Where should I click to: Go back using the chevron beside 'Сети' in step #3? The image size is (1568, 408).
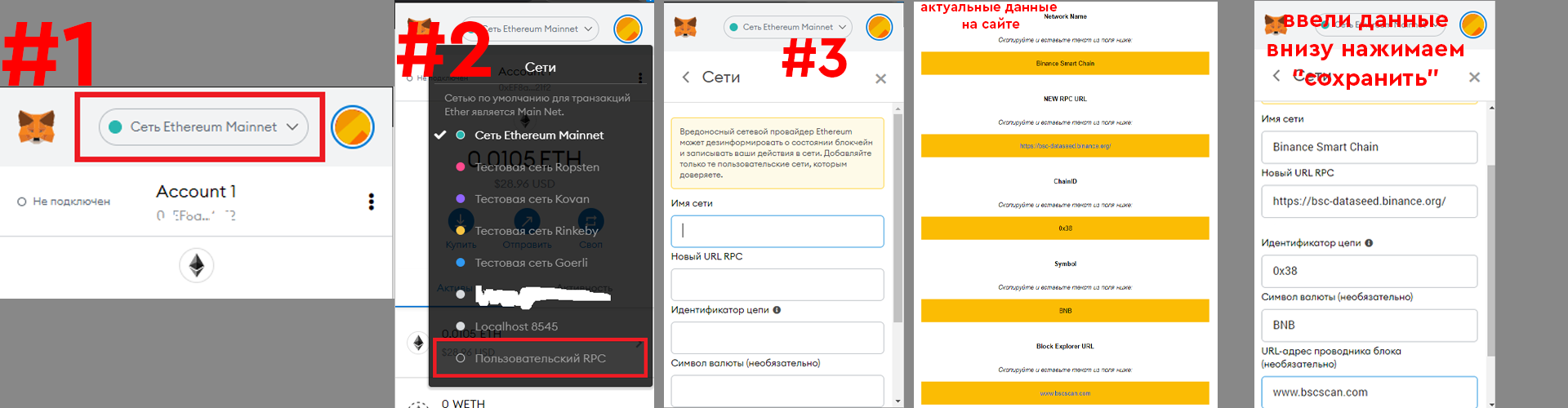(686, 77)
